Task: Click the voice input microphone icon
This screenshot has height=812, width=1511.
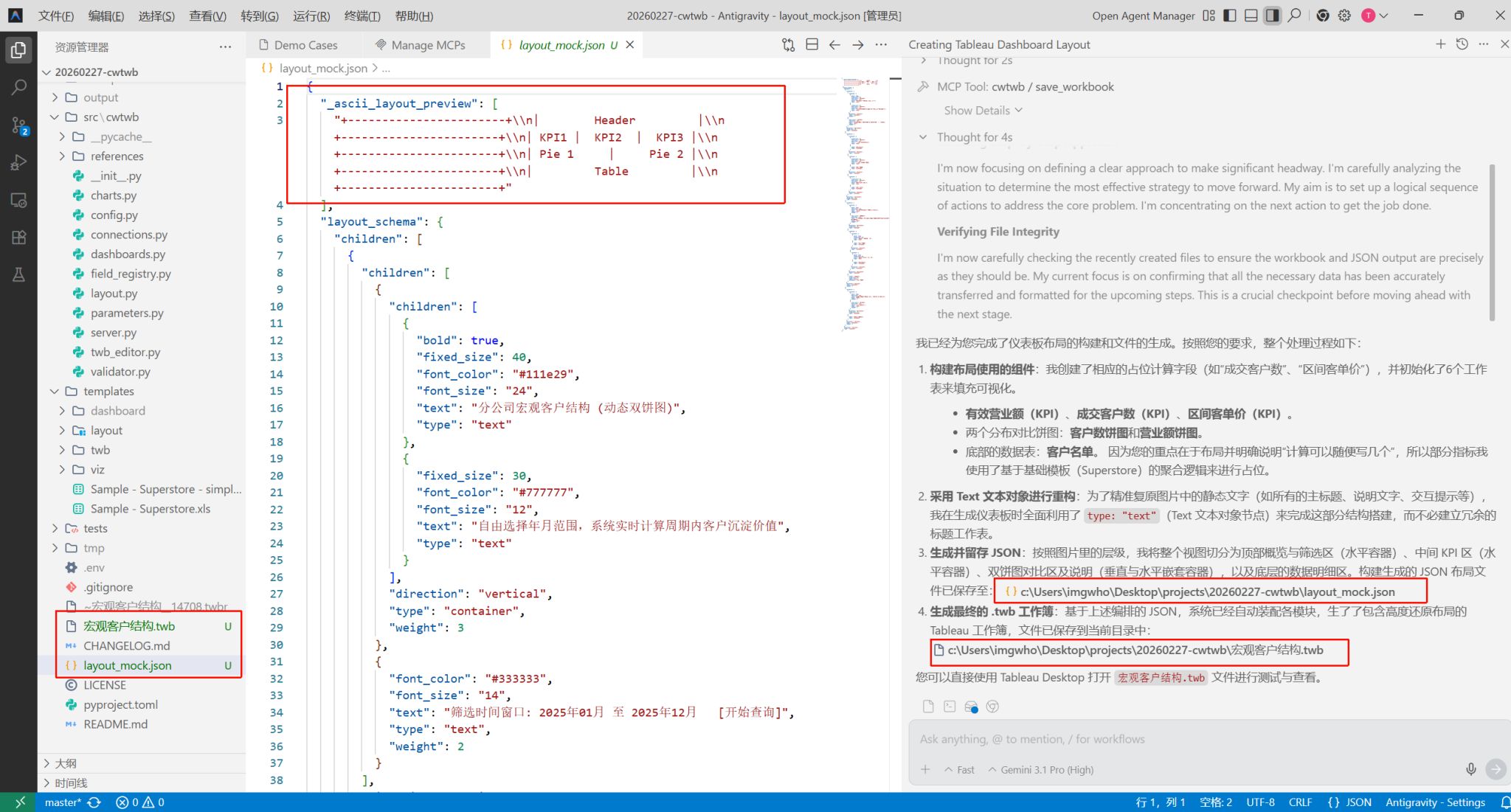Action: [1470, 769]
